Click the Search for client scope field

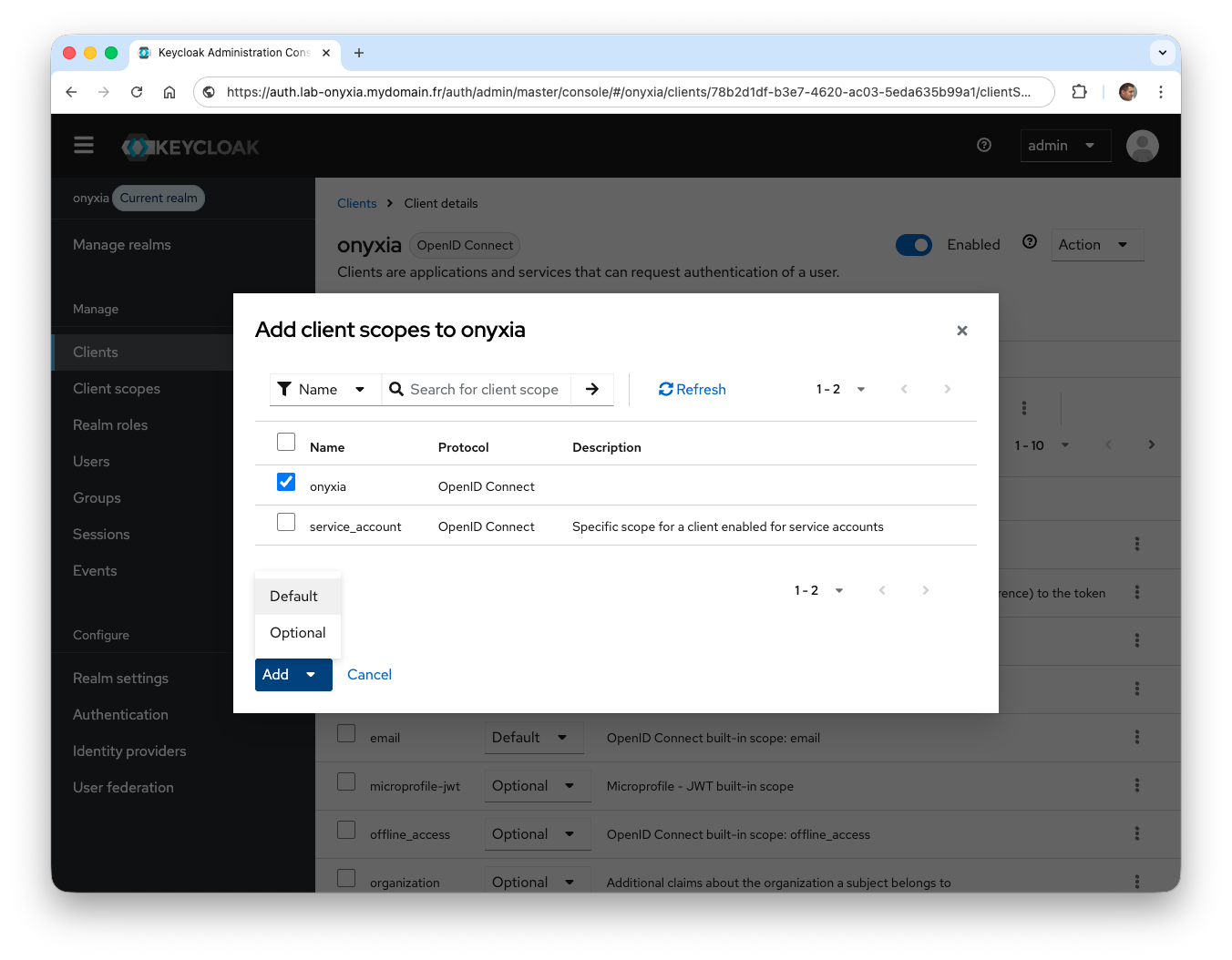[x=485, y=389]
